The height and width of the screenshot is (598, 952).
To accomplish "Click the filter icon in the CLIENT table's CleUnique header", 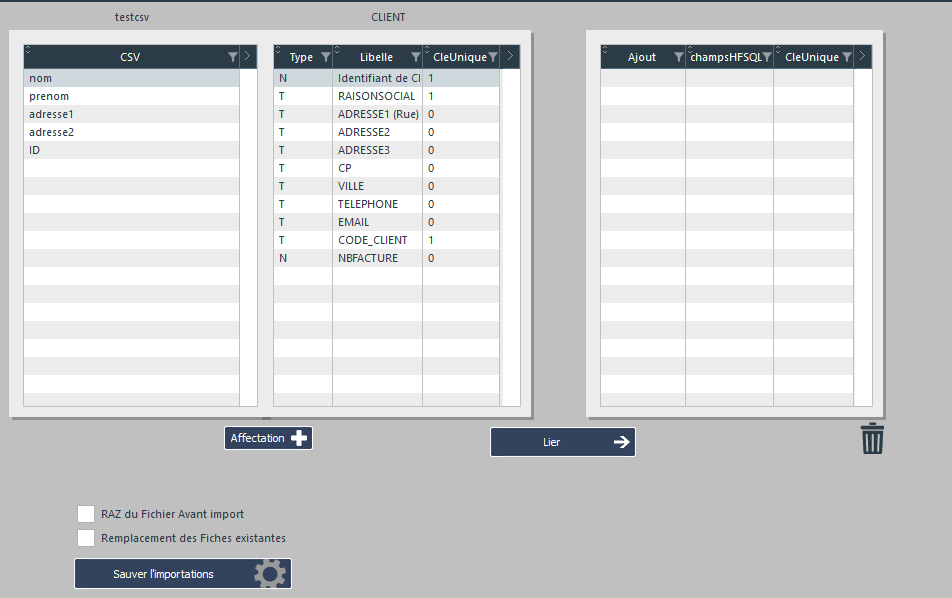I will 492,57.
